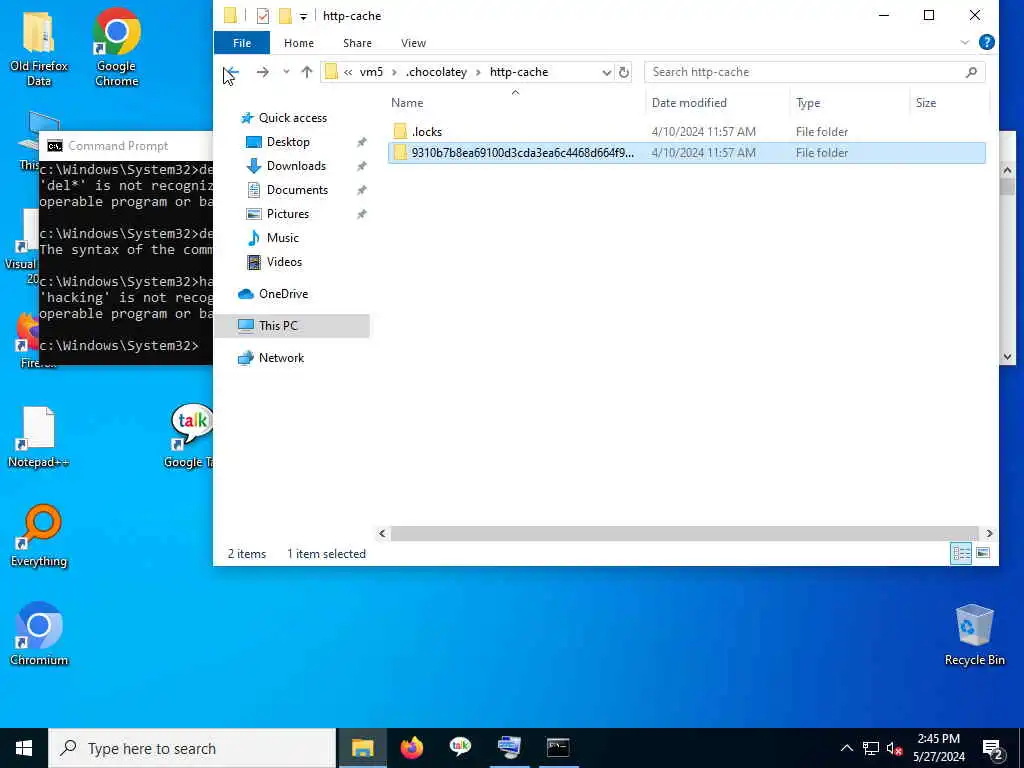Select the Old Firefox Data desktop folder
Viewport: 1024px width, 768px height.
(39, 48)
